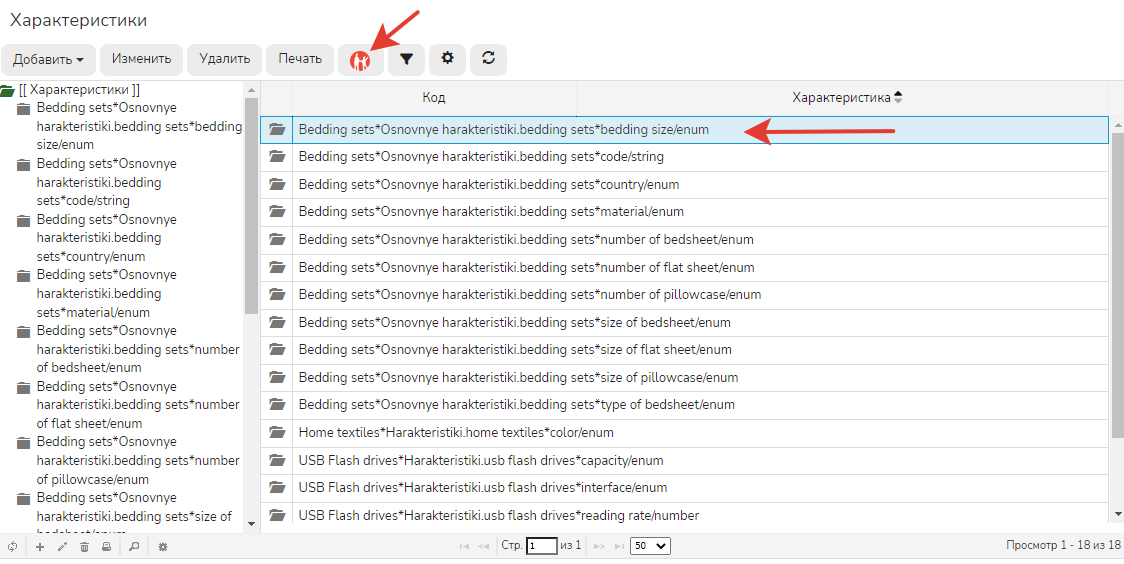Image resolution: width=1124 pixels, height=564 pixels.
Task: Click the trash icon in bottom toolbar
Action: [84, 547]
